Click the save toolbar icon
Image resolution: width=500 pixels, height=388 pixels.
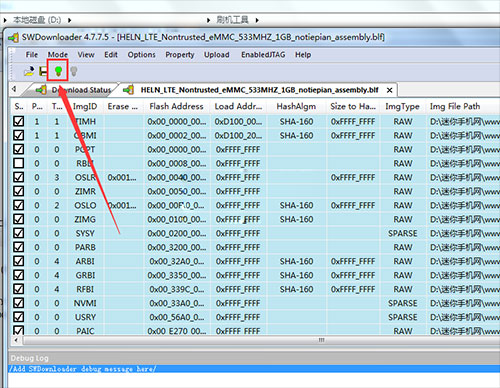(43, 71)
